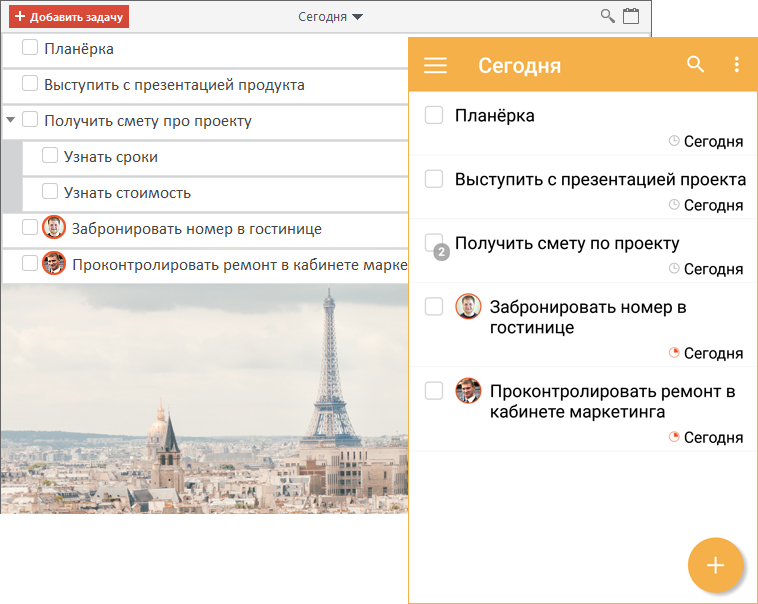Viewport: 758px width, 604px height.
Task: Open the Планёрка task text in mobile list
Action: [x=495, y=116]
